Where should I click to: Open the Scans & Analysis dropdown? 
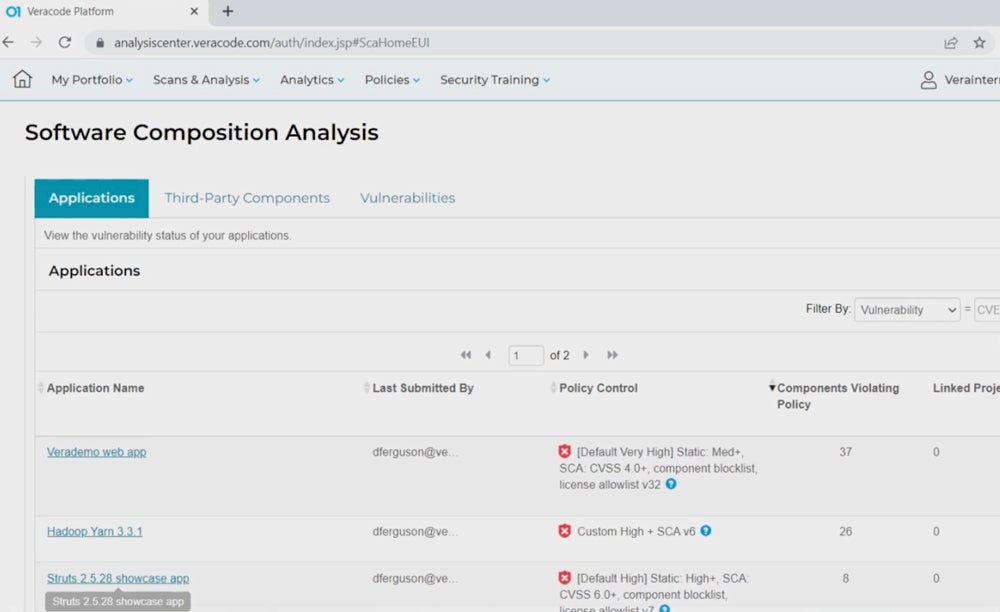coord(205,80)
